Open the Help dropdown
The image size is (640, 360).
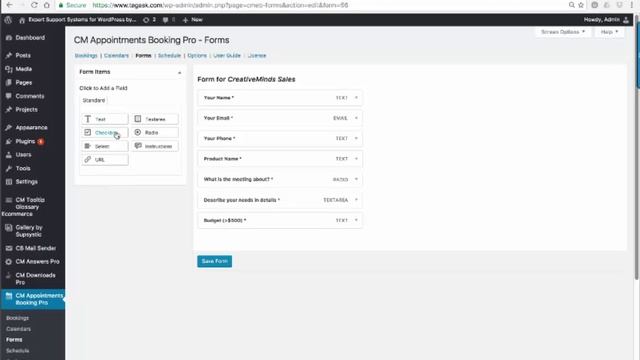[609, 32]
